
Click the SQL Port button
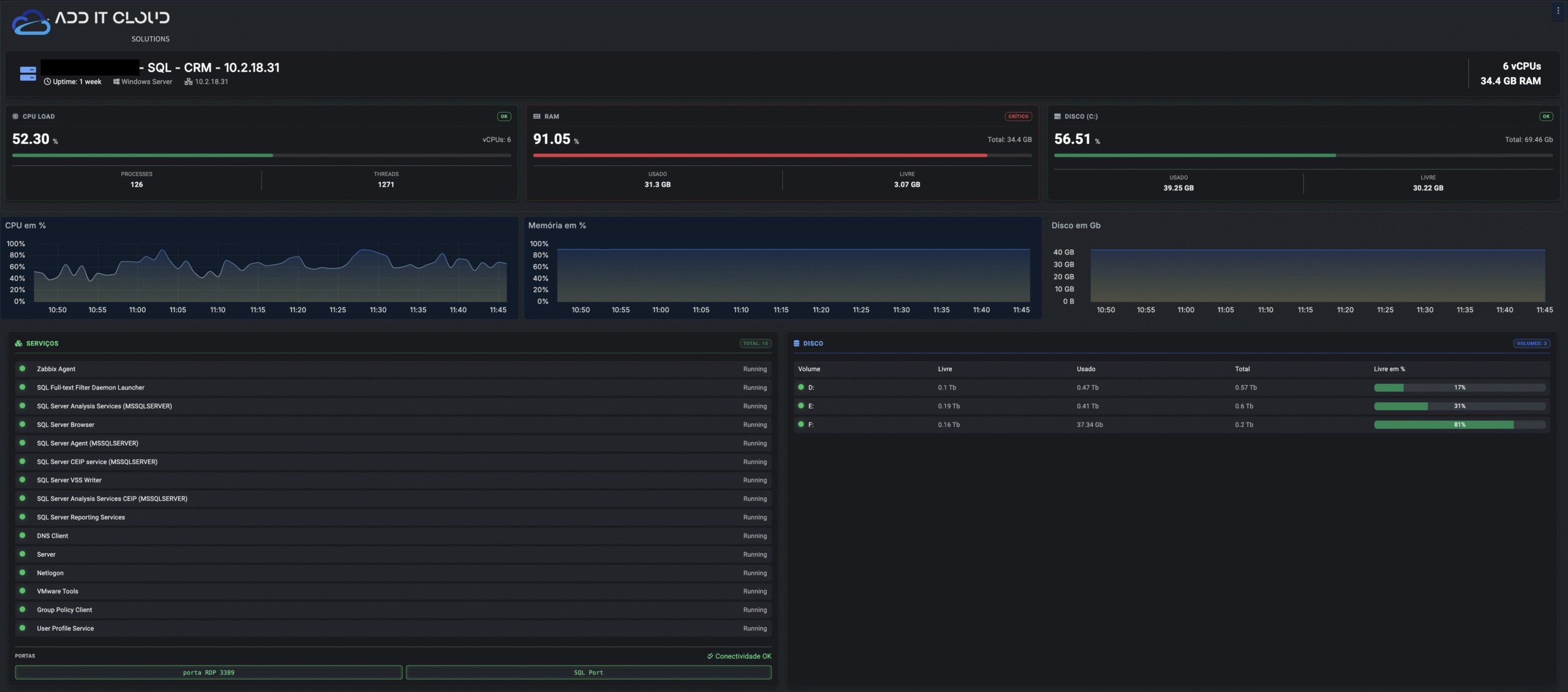coord(588,672)
